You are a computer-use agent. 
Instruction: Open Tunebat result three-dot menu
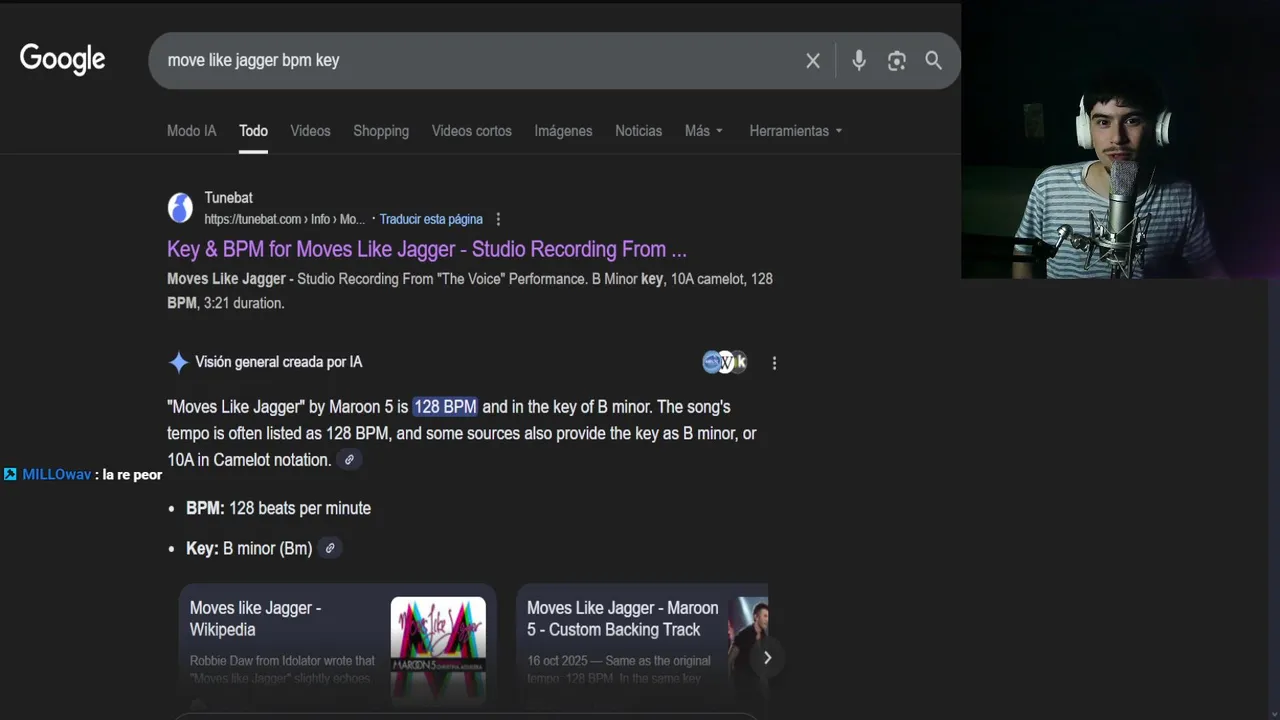point(498,219)
